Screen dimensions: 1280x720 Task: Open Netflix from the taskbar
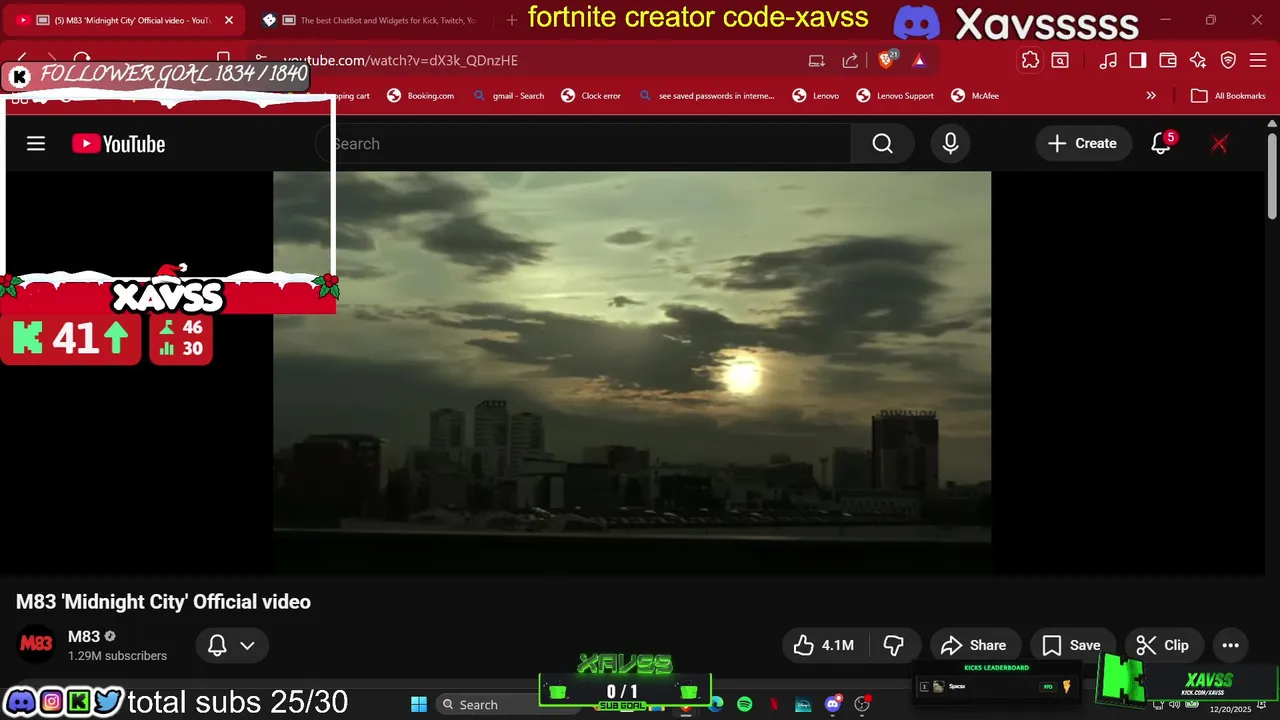[x=774, y=704]
